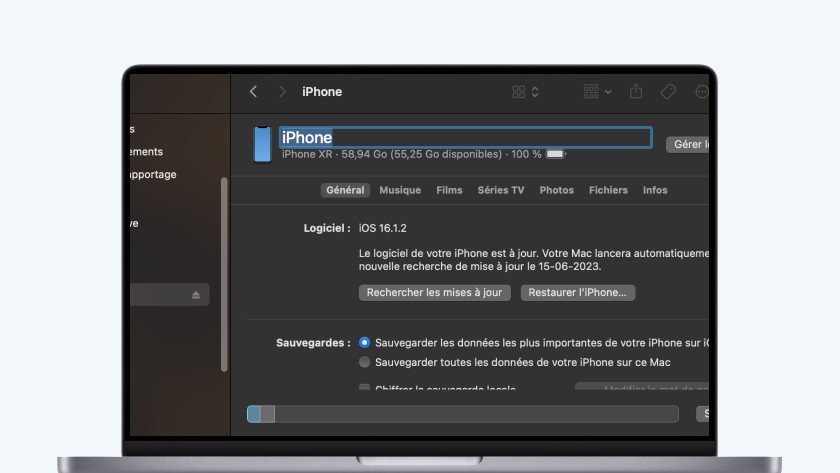The image size is (840, 473).
Task: Open the group-by grid dropdown
Action: coord(597,92)
